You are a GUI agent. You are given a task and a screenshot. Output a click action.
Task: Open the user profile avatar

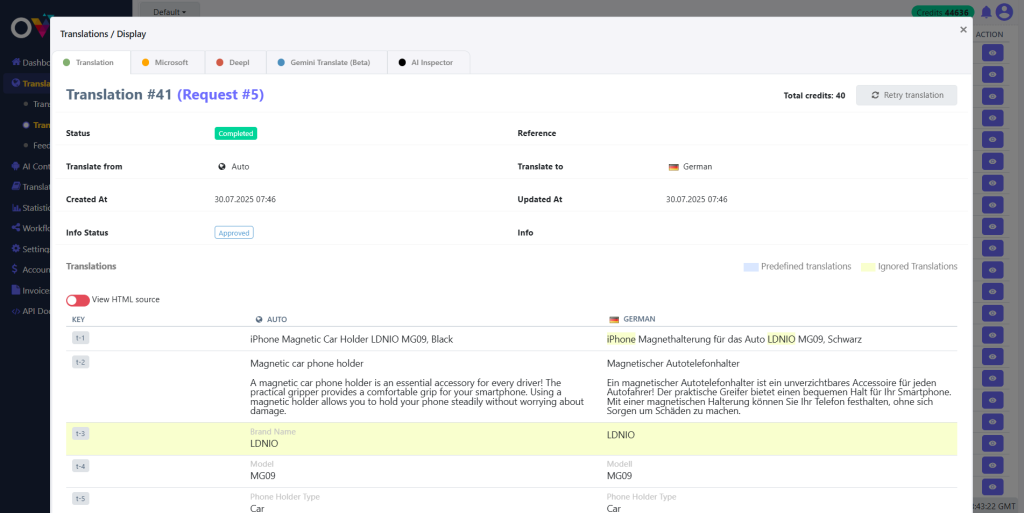[x=1004, y=12]
